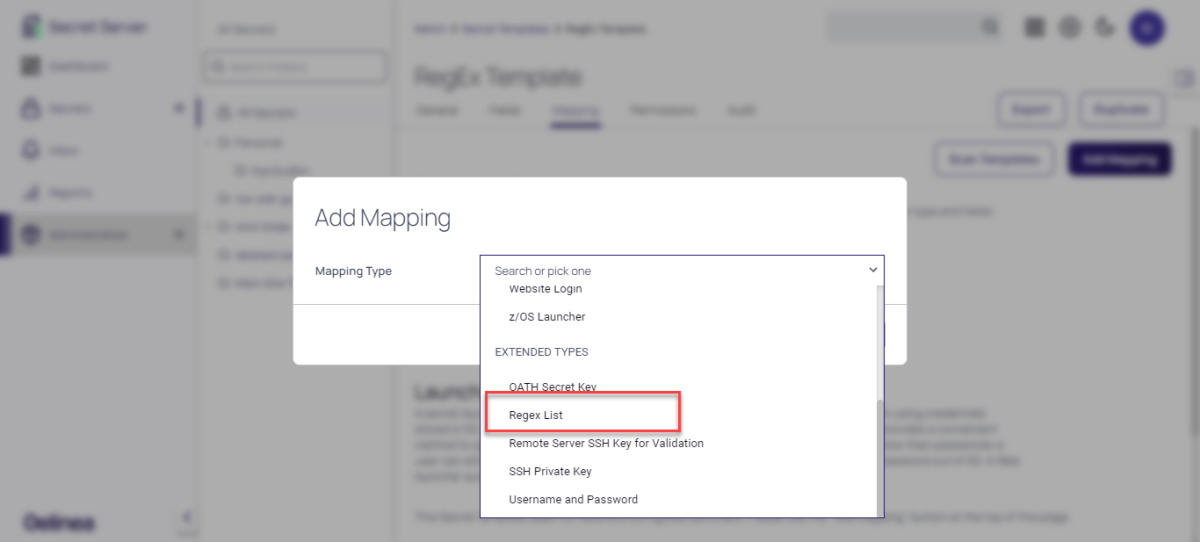Collapse the Mapping Type dropdown chevron
Screen dimensions: 1200x542
click(872, 270)
